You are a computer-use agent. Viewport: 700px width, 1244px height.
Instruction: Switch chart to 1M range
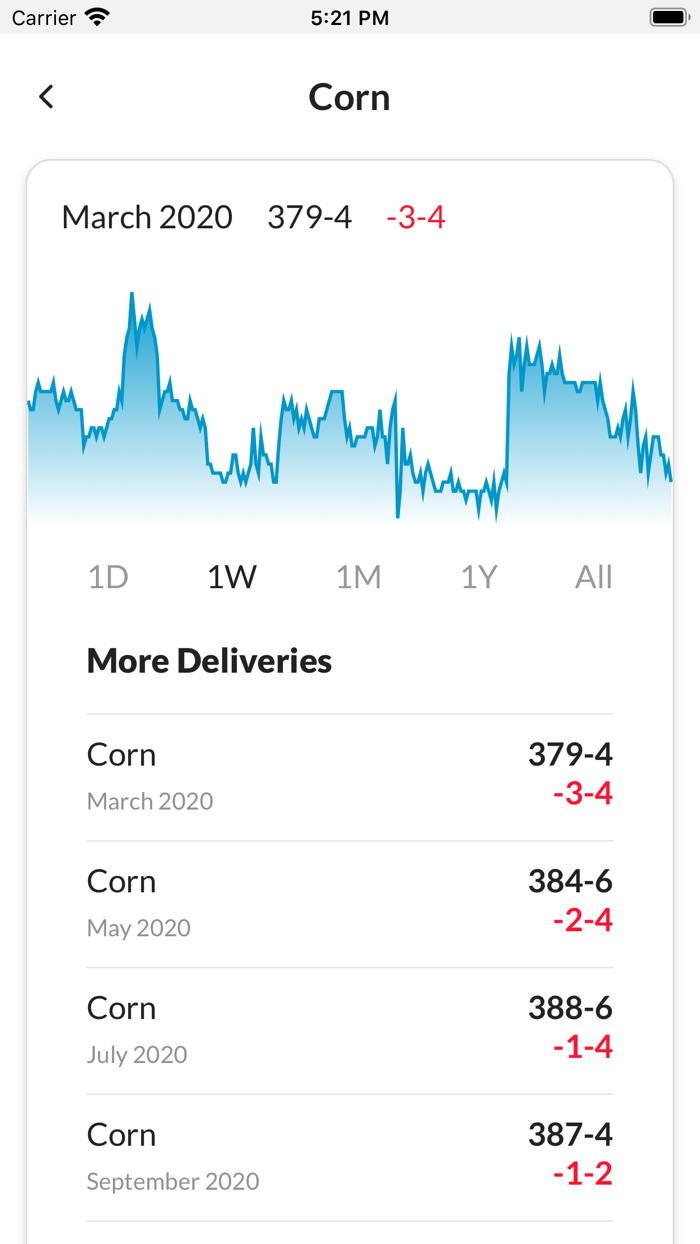(358, 577)
